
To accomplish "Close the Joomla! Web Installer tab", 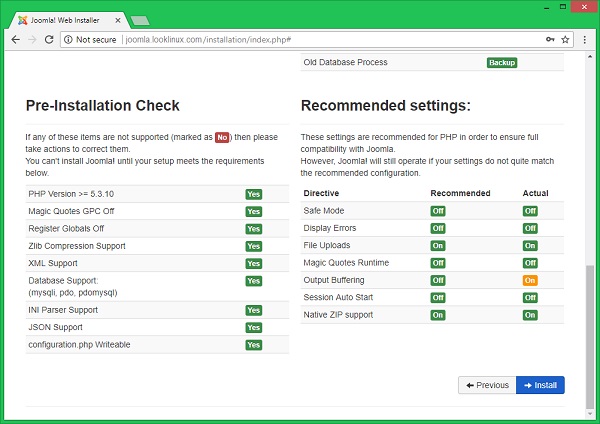I will (118, 20).
